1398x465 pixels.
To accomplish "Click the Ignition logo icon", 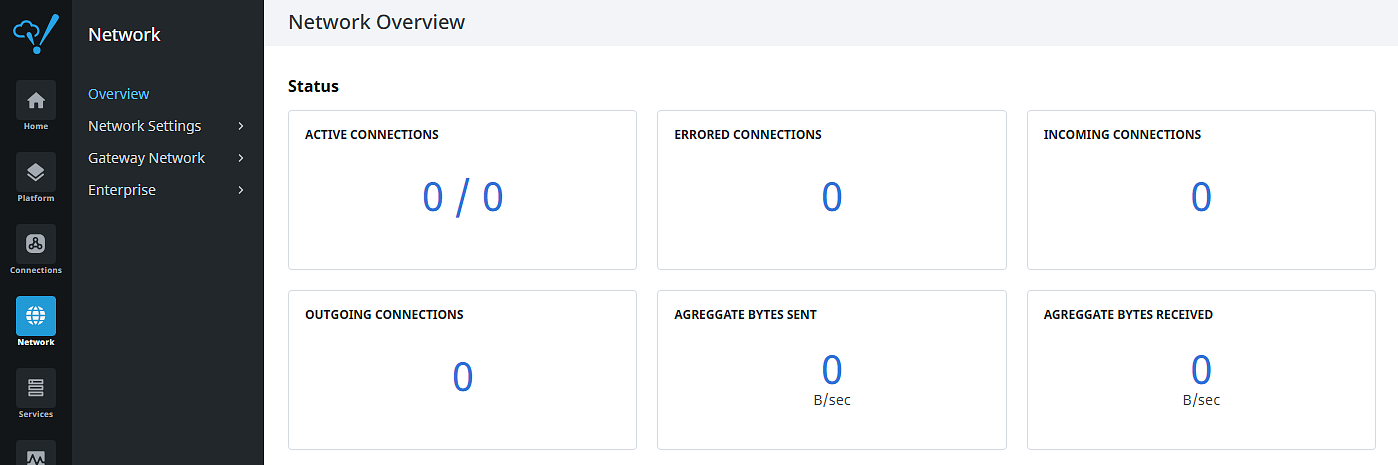I will click(36, 32).
